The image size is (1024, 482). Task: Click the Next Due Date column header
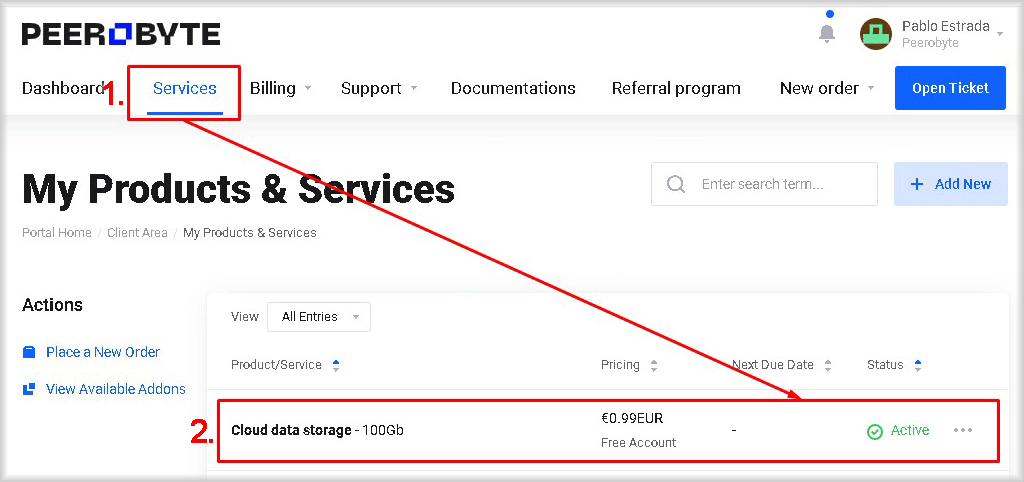click(773, 365)
